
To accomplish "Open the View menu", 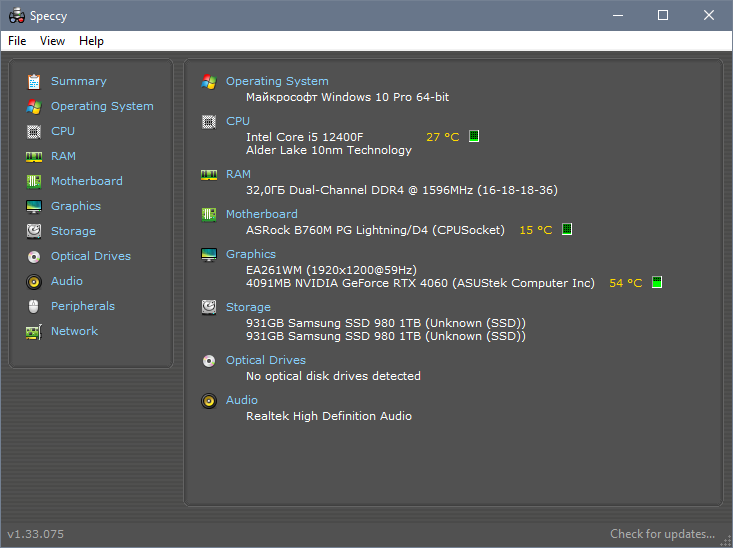I will point(52,41).
